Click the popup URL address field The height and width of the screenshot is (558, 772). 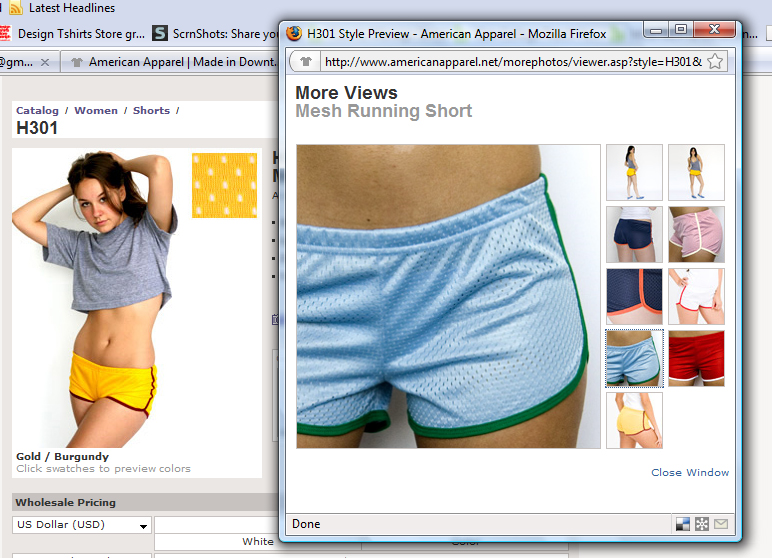pos(513,62)
